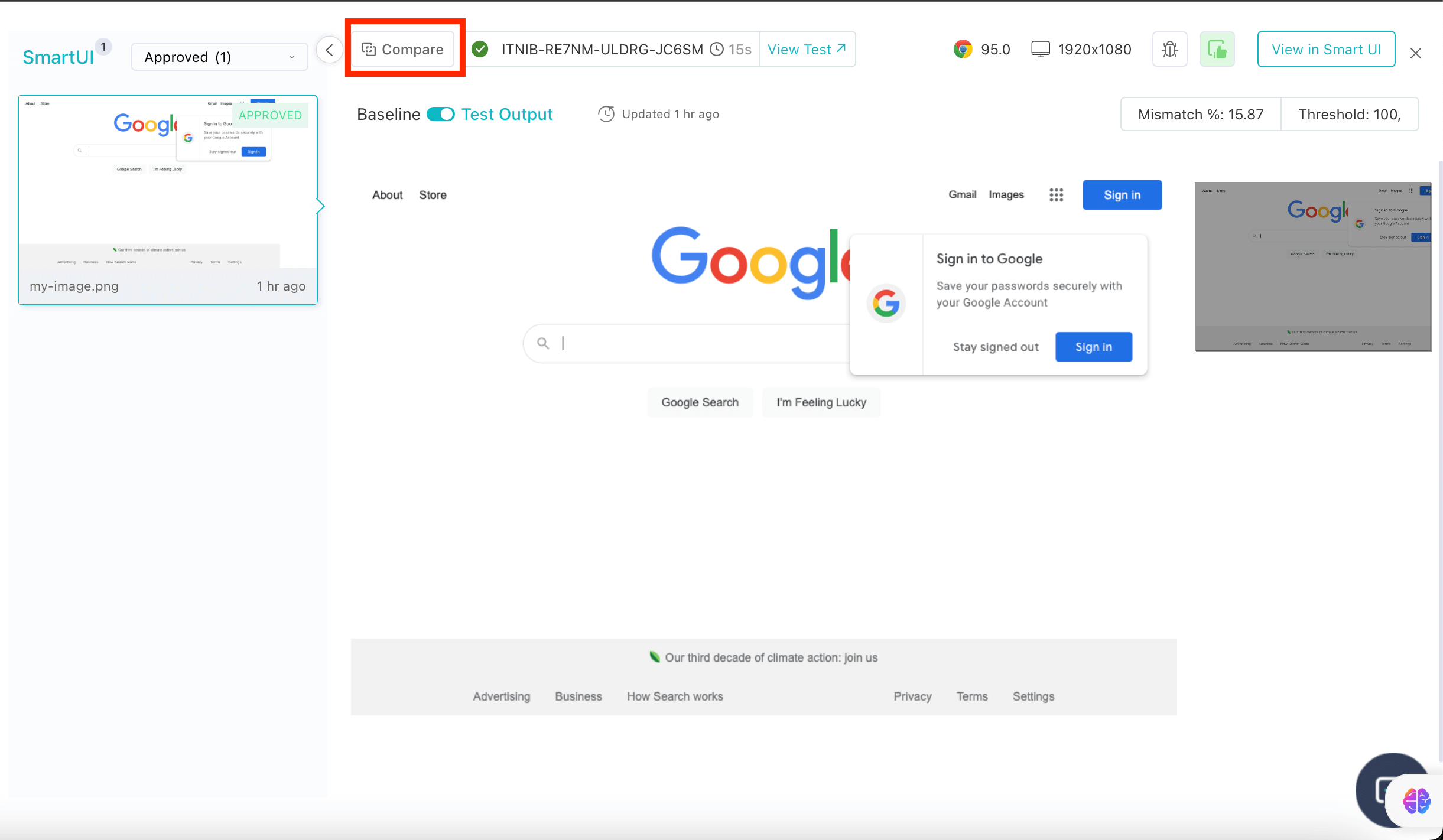Open the Approved (1) status dropdown

[219, 57]
